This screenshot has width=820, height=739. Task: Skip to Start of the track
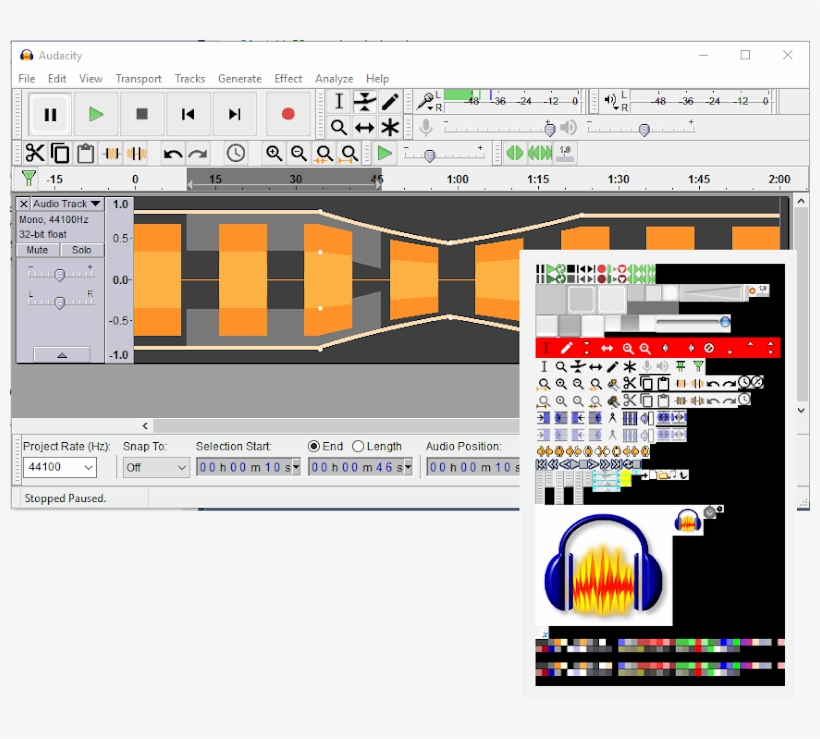click(188, 114)
